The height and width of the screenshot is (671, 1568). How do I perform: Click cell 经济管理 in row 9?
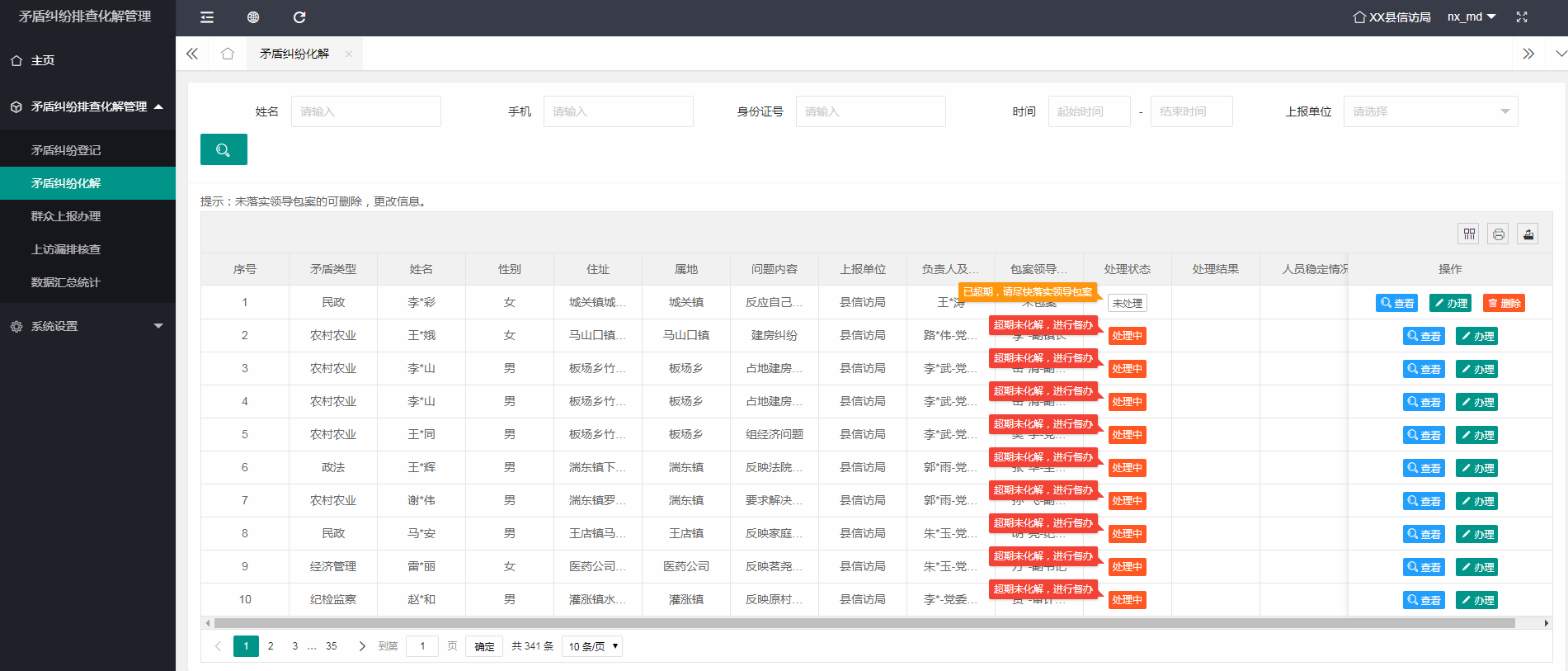(x=333, y=566)
